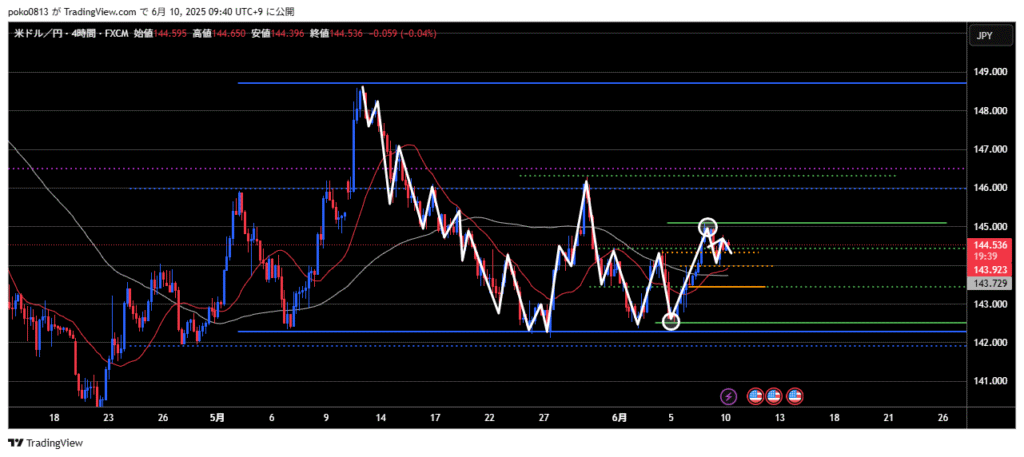Select the lower white circle marker near 142.5
Image resolution: width=1024 pixels, height=457 pixels.
(671, 321)
